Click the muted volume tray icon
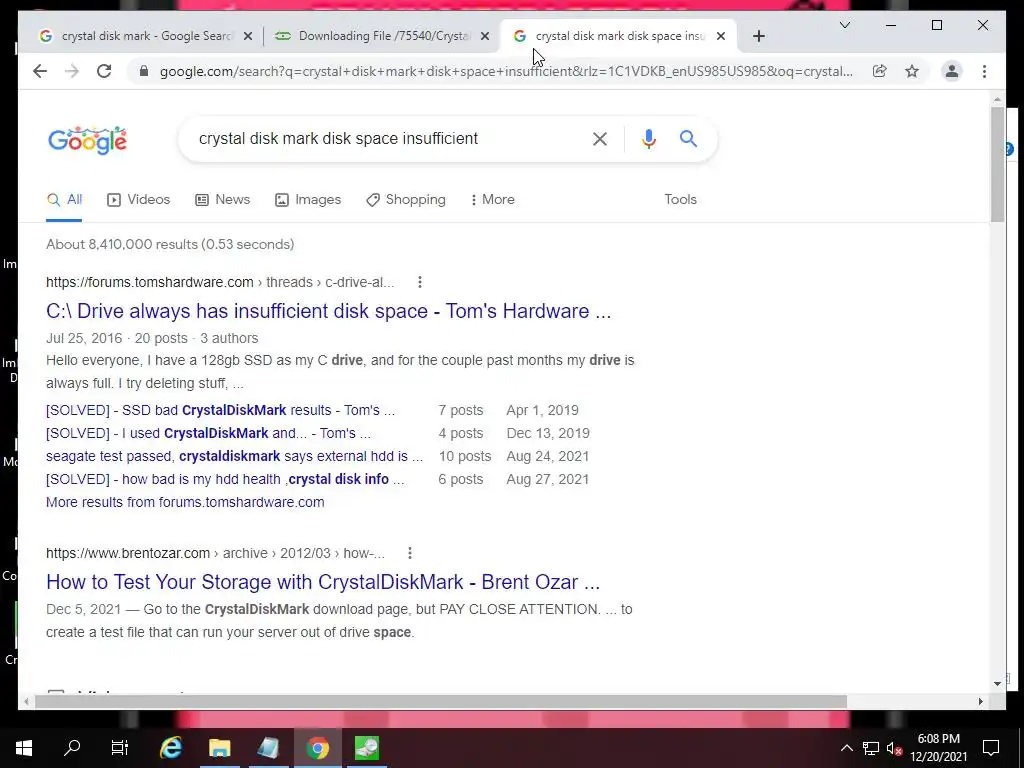Viewport: 1024px width, 768px height. tap(895, 748)
